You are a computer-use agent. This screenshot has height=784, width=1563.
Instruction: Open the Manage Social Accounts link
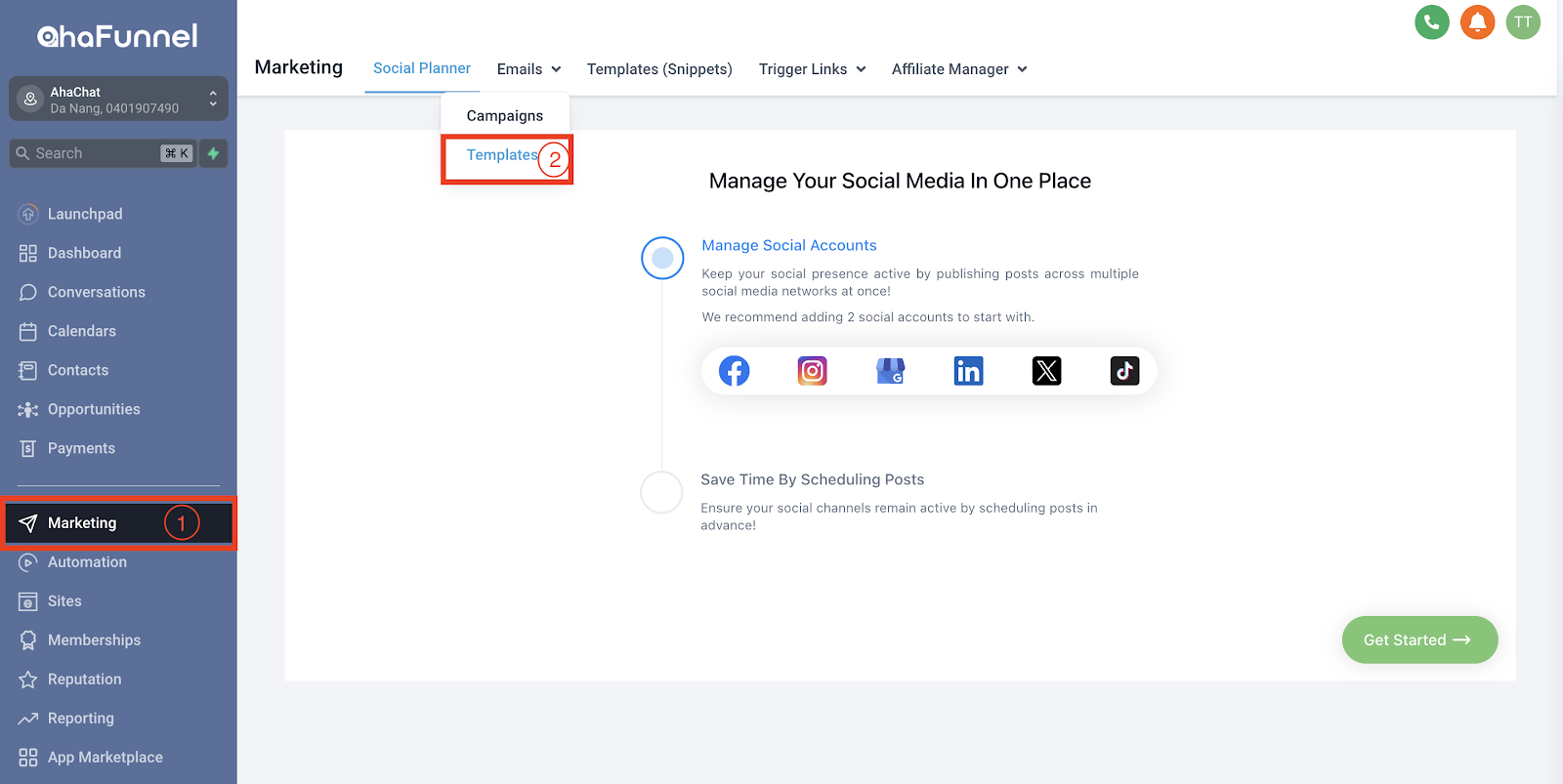(789, 245)
